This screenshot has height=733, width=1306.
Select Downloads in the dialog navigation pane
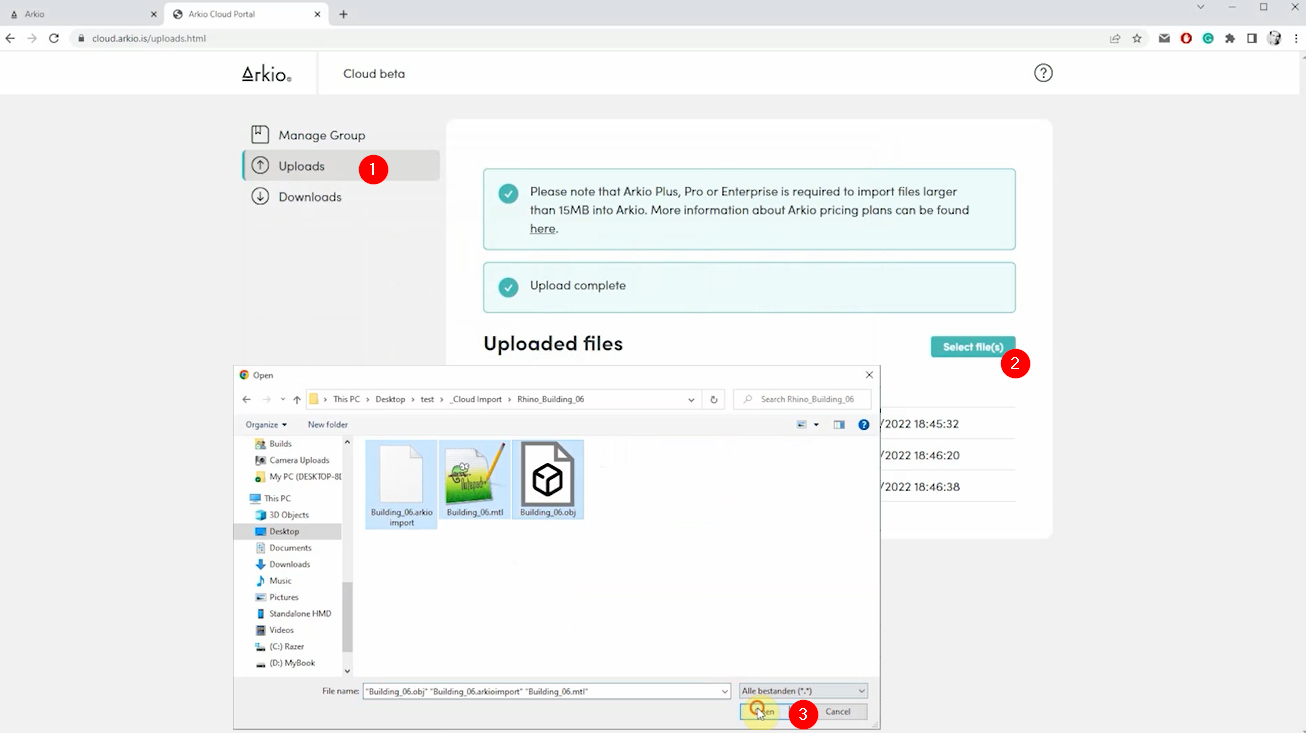tap(288, 564)
